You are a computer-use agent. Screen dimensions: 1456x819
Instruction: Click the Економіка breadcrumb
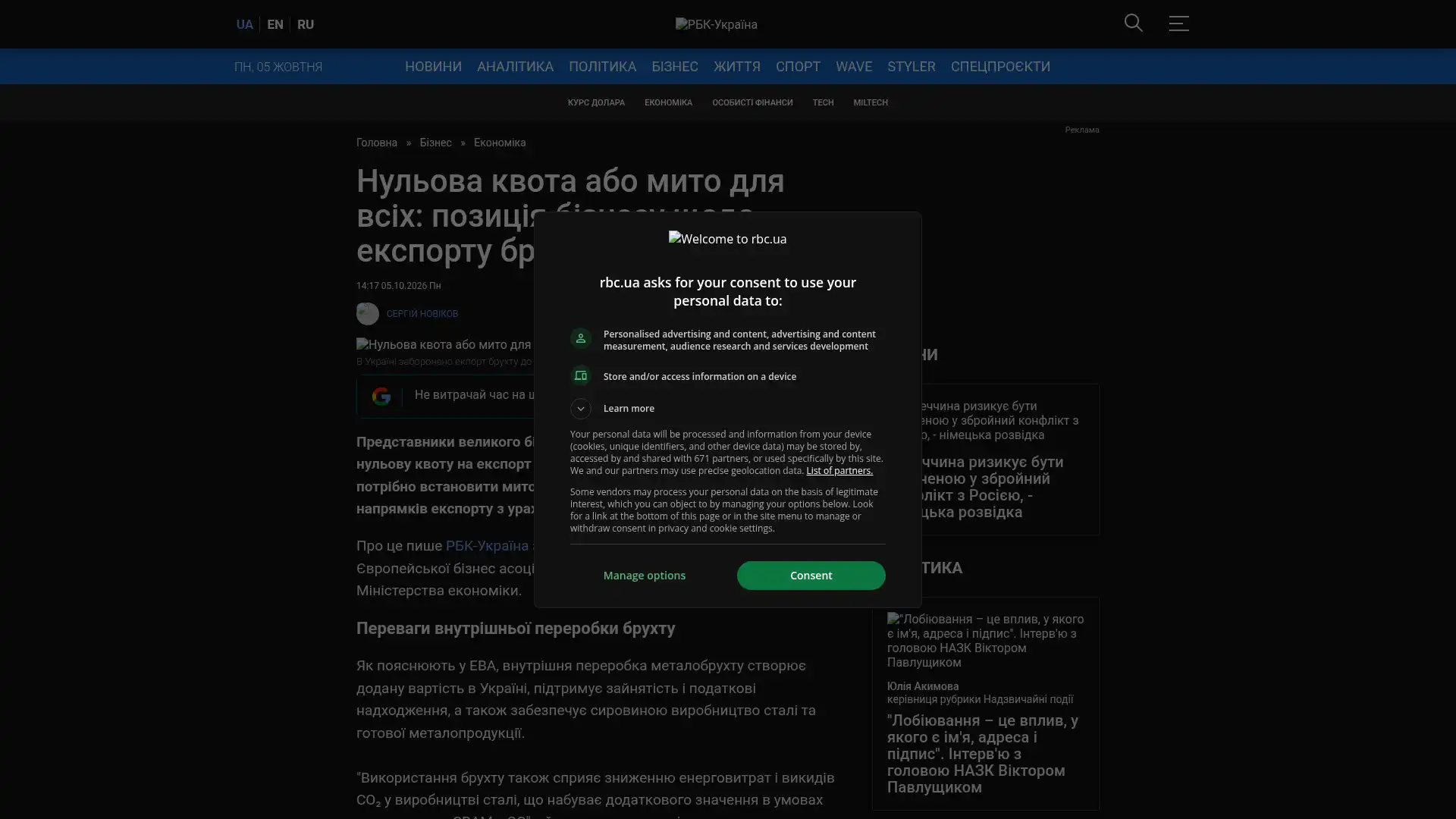coord(500,143)
